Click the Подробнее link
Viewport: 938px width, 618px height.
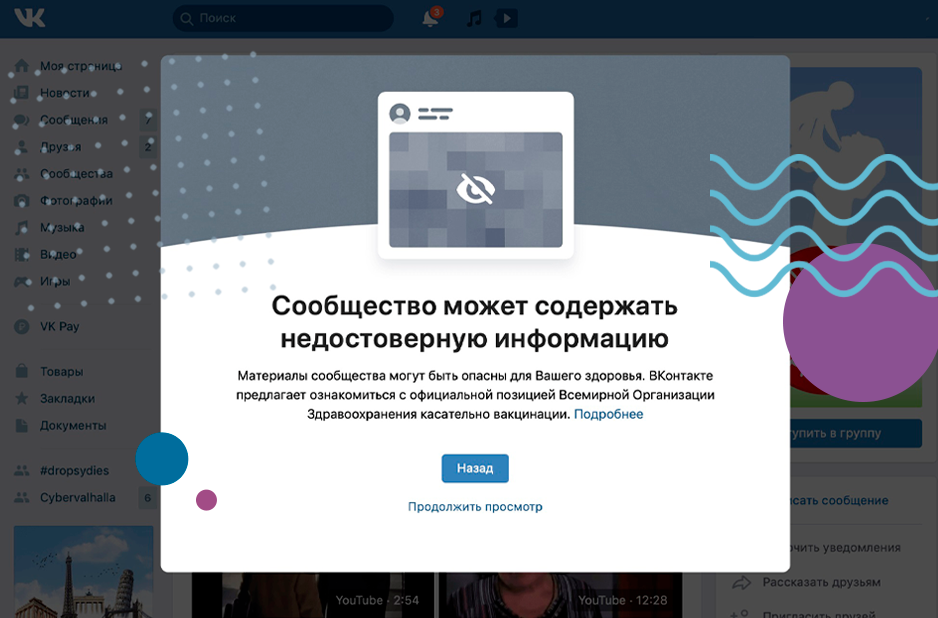point(608,414)
